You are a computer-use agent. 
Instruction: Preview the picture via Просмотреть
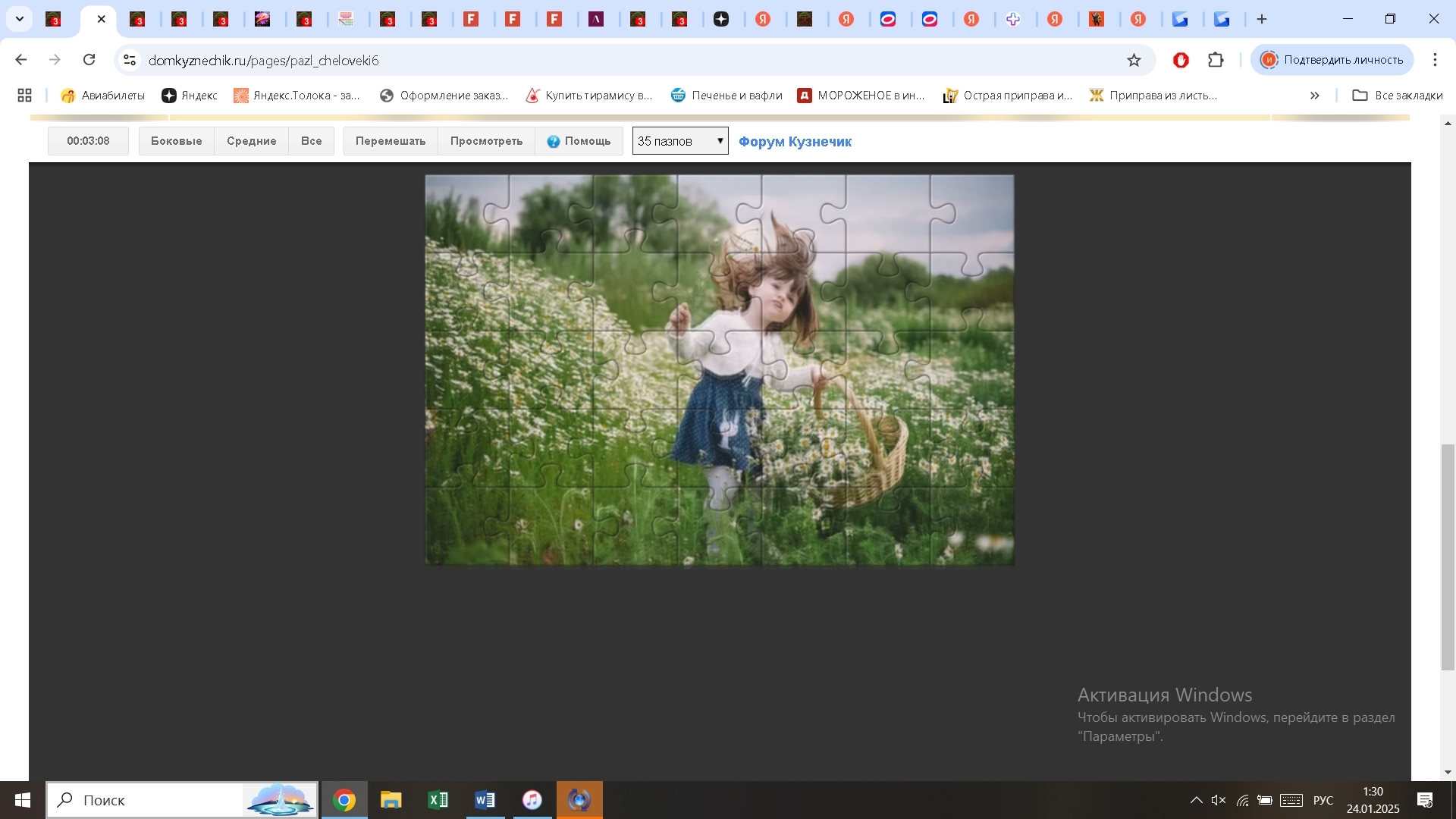pos(486,141)
